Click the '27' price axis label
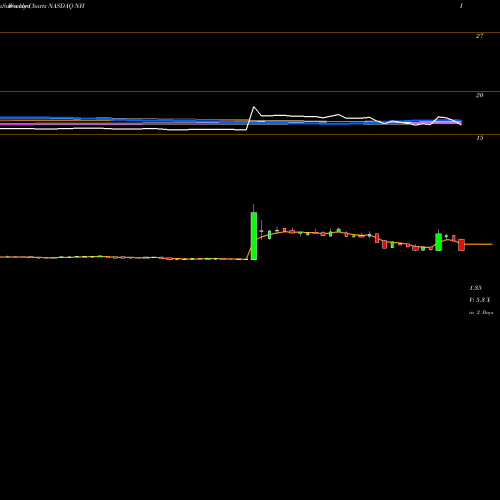The image size is (500, 500). 479,36
